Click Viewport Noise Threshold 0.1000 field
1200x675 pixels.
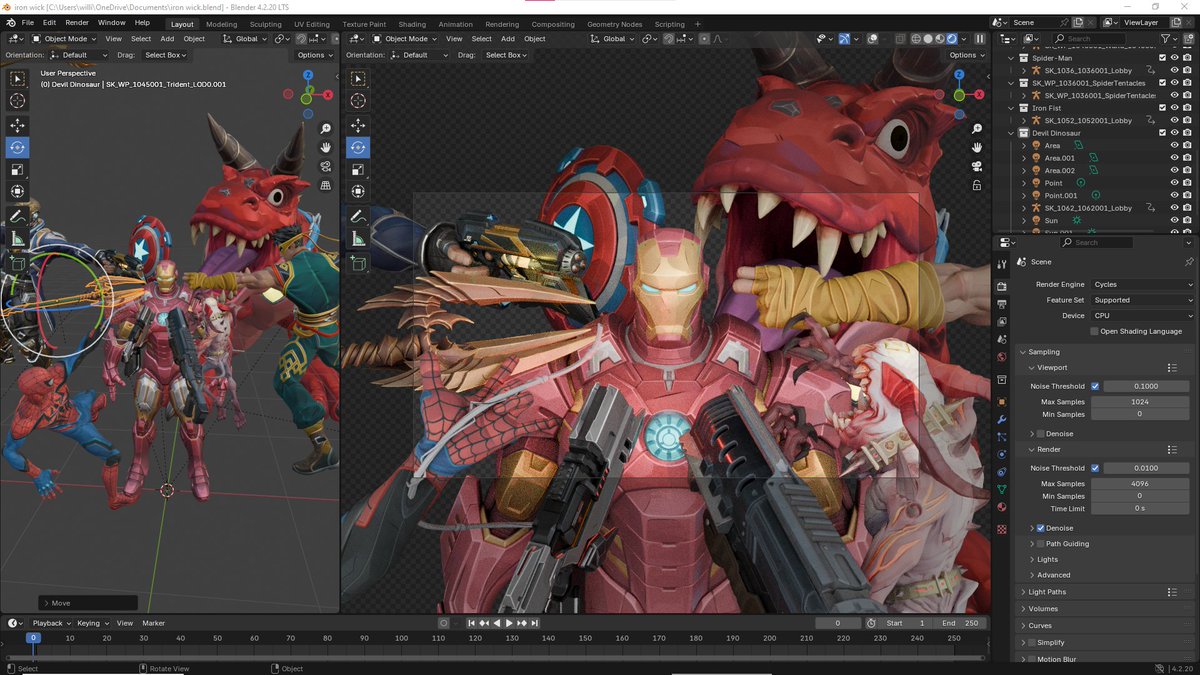pyautogui.click(x=1146, y=386)
